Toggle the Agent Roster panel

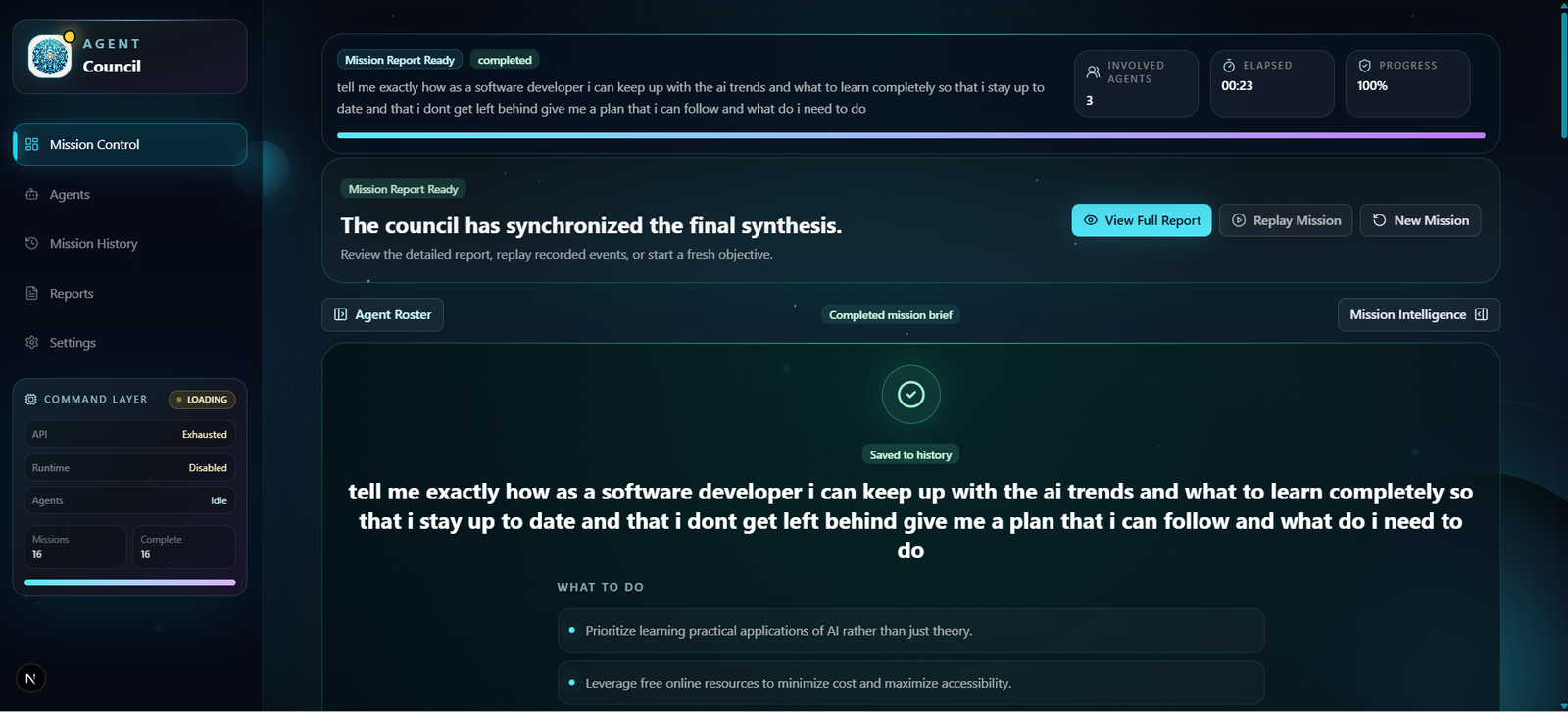pyautogui.click(x=382, y=314)
